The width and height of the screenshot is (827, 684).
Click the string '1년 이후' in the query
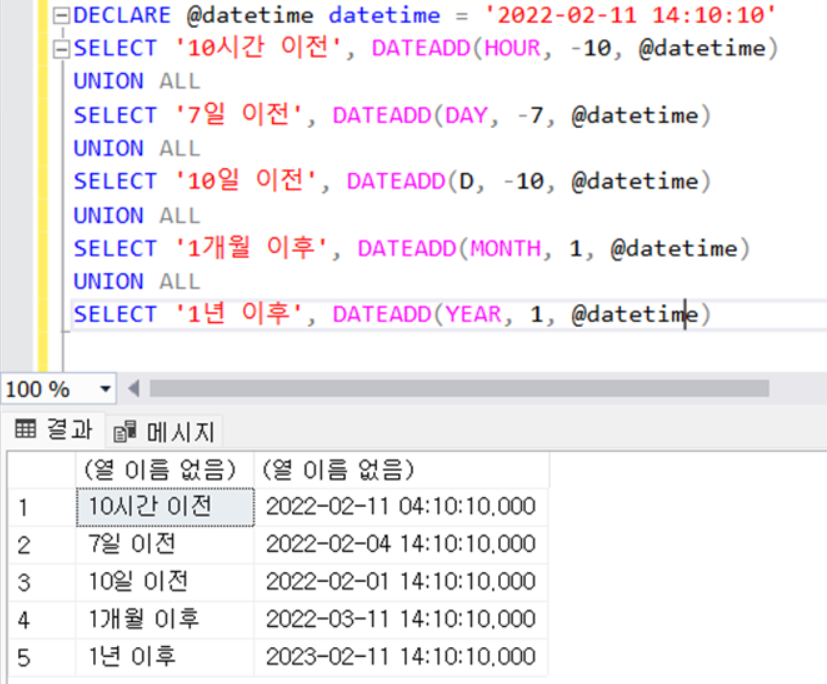click(x=238, y=314)
